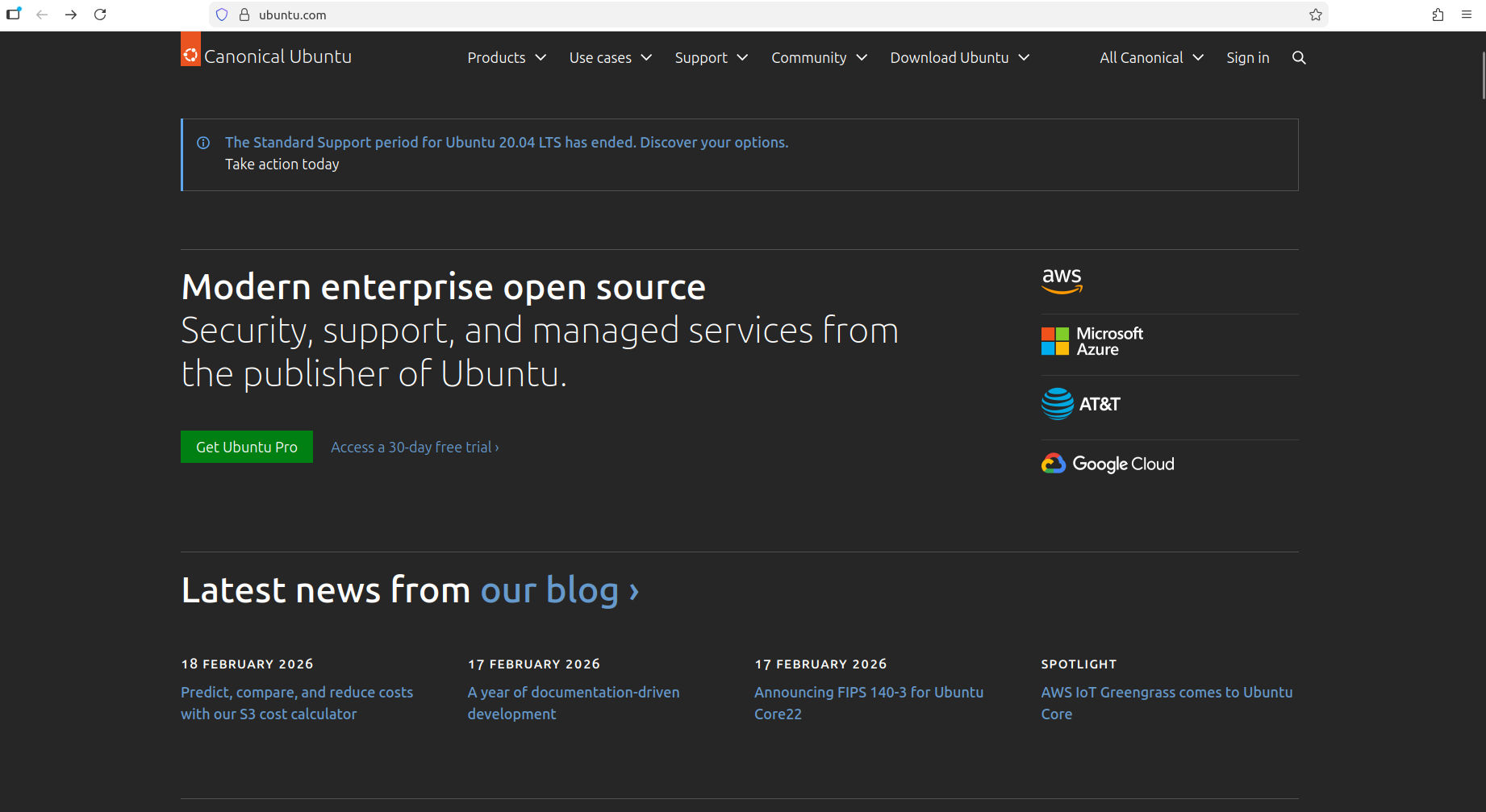Viewport: 1486px width, 812px height.
Task: Open the Community navigation menu
Action: point(819,57)
